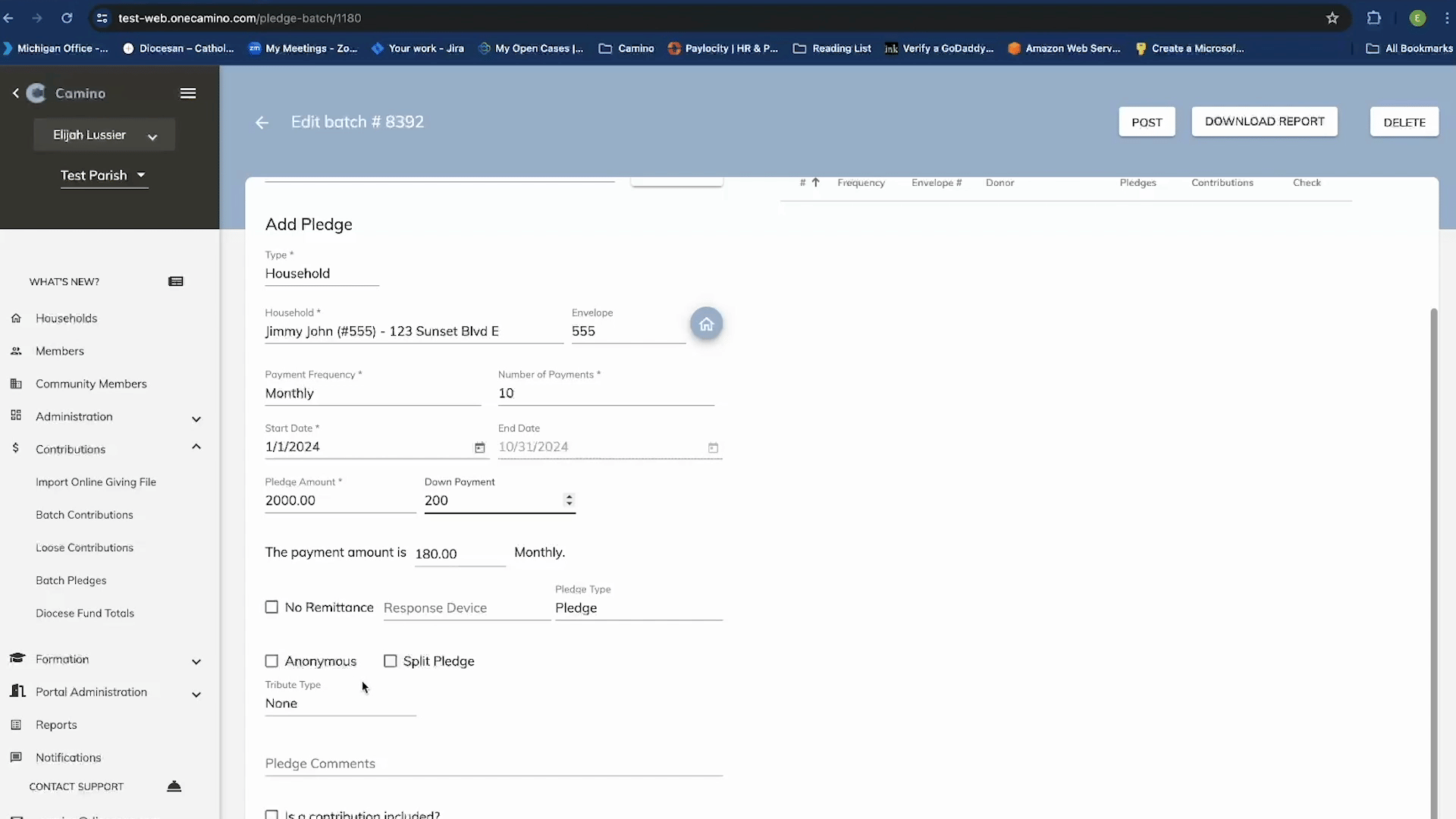The height and width of the screenshot is (819, 1456).
Task: Go to Loose Contributions
Action: [x=84, y=547]
